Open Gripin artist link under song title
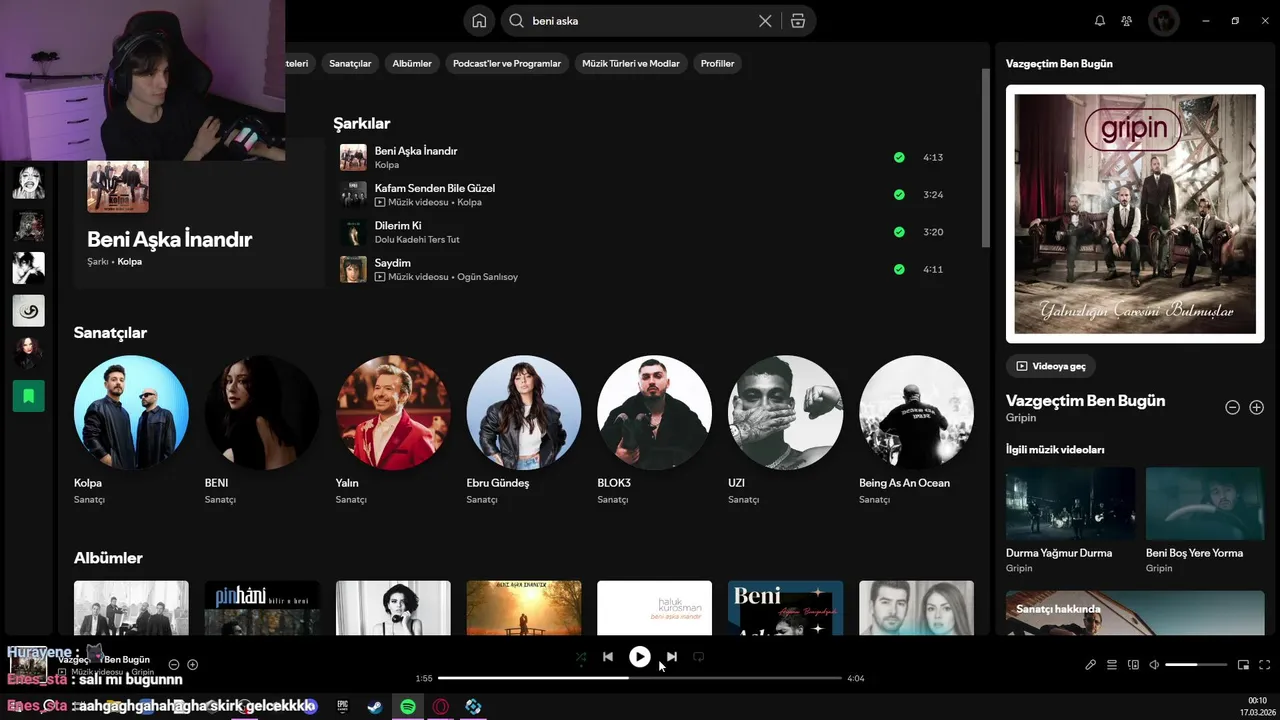 point(1021,418)
